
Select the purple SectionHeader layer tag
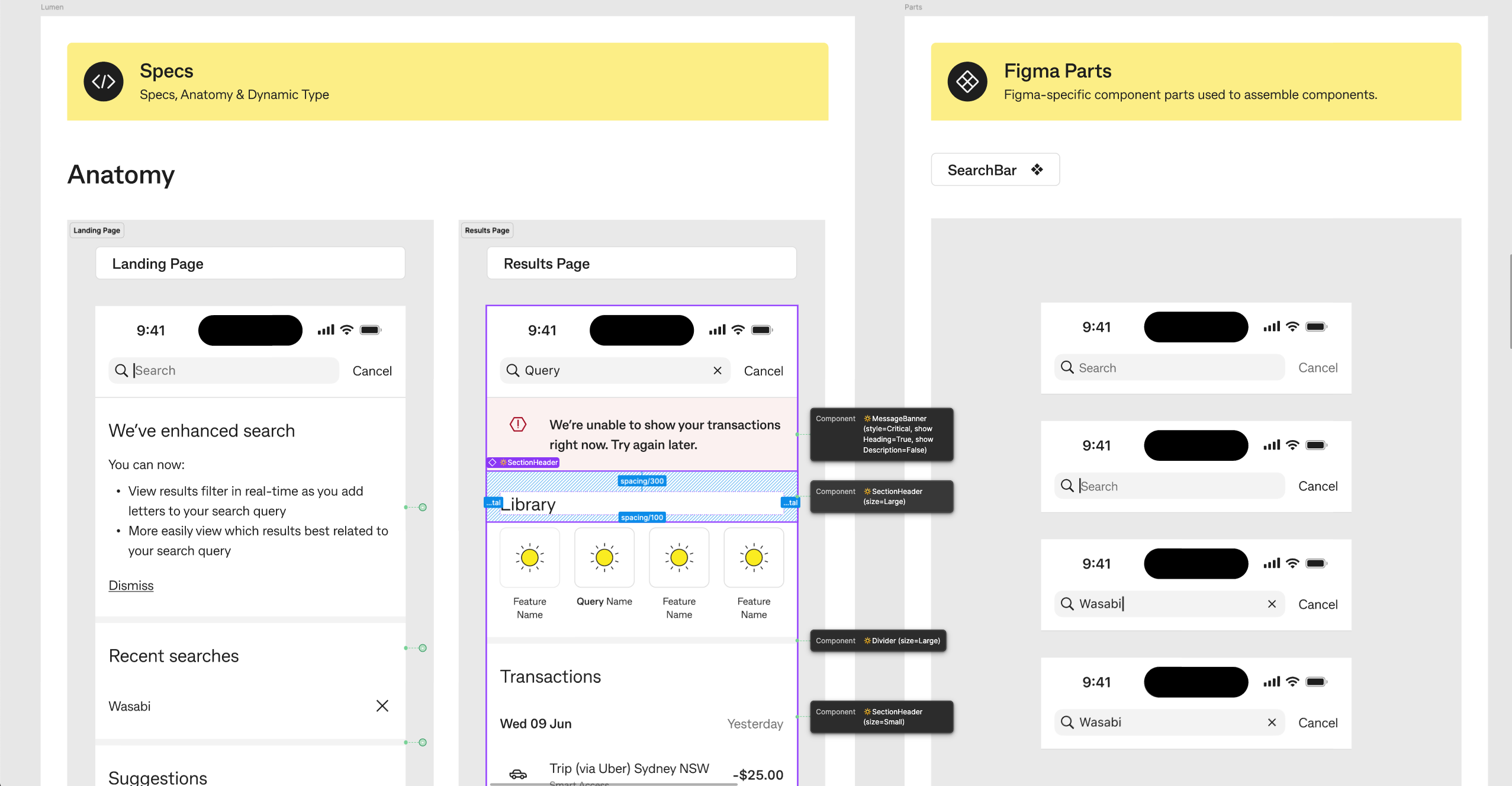[x=523, y=463]
